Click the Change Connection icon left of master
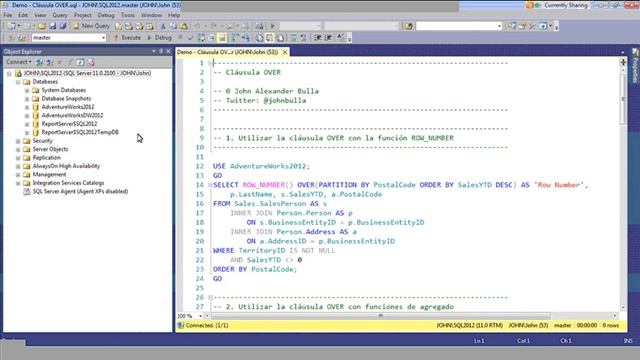This screenshot has width=640, height=360. 22,38
